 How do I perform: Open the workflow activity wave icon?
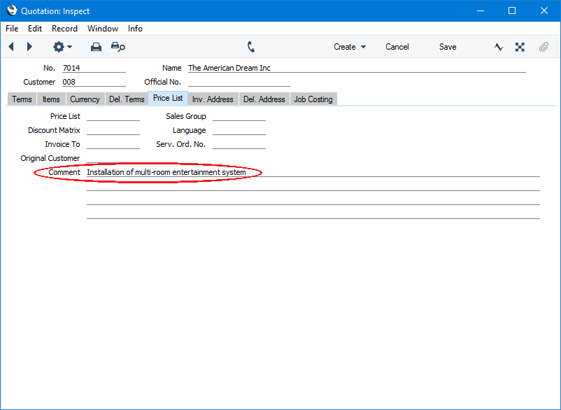click(498, 47)
